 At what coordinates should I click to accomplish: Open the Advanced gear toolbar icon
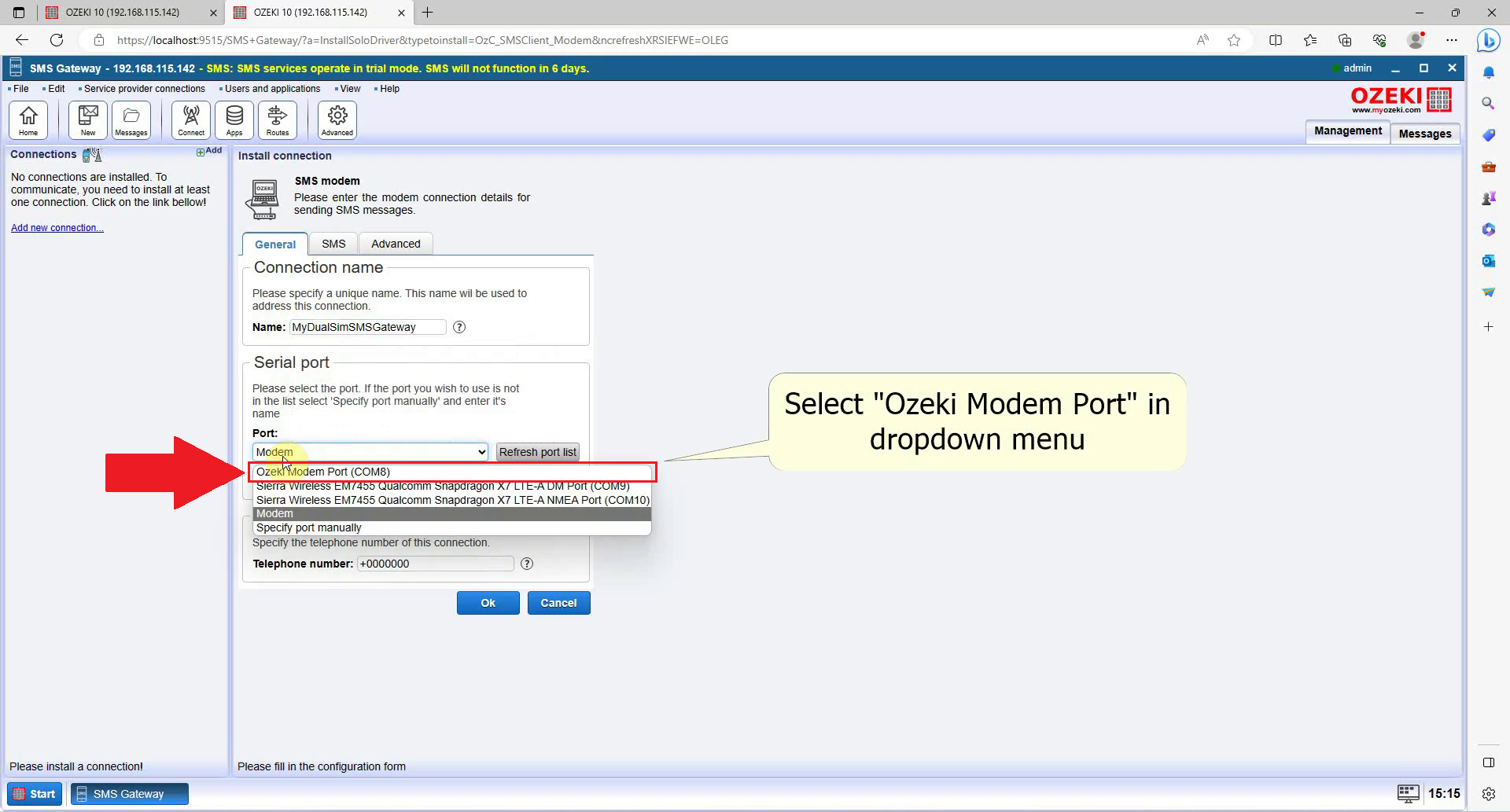(337, 120)
